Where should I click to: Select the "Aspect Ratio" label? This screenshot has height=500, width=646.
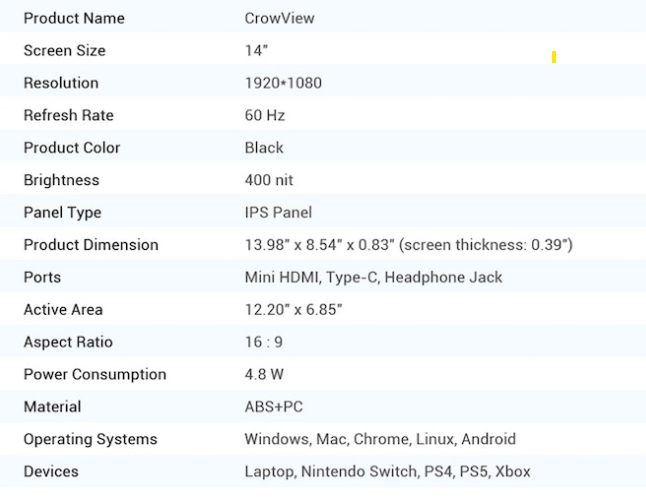[x=68, y=342]
